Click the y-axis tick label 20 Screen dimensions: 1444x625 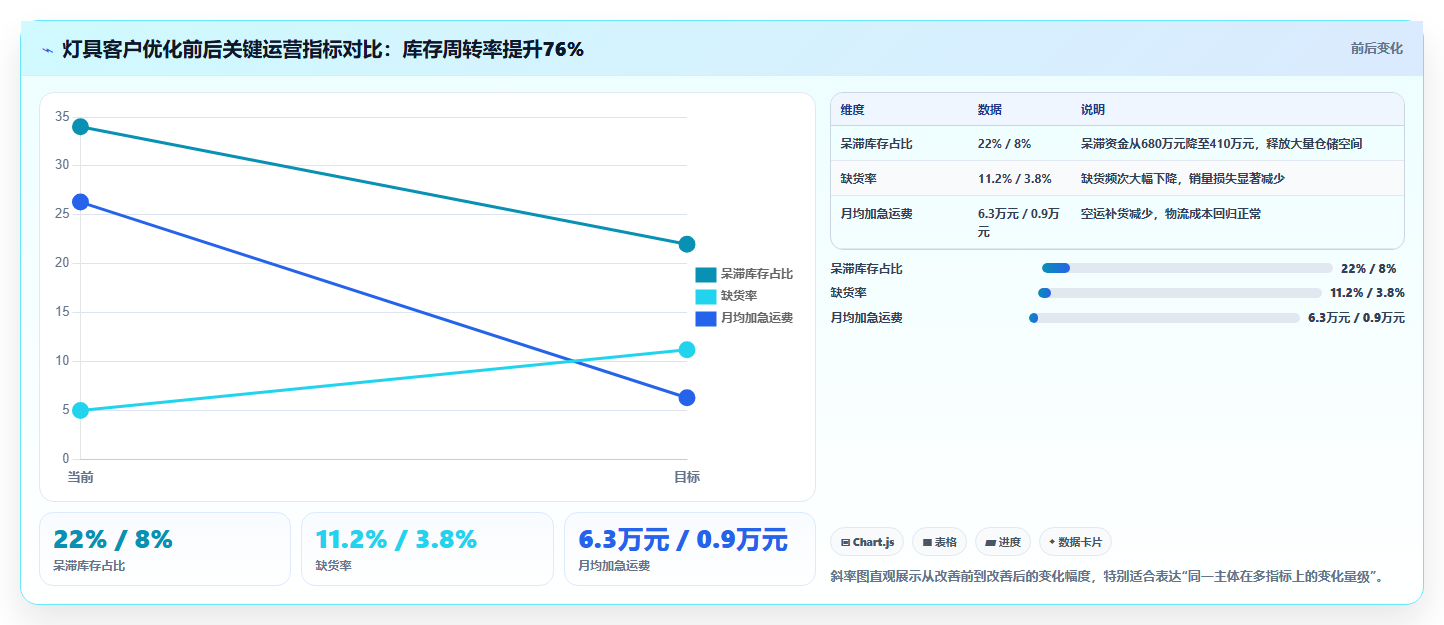click(62, 263)
